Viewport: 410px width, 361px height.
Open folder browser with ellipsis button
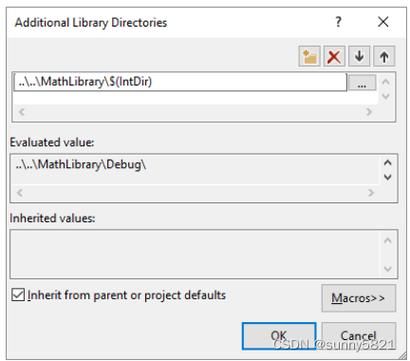click(x=362, y=82)
